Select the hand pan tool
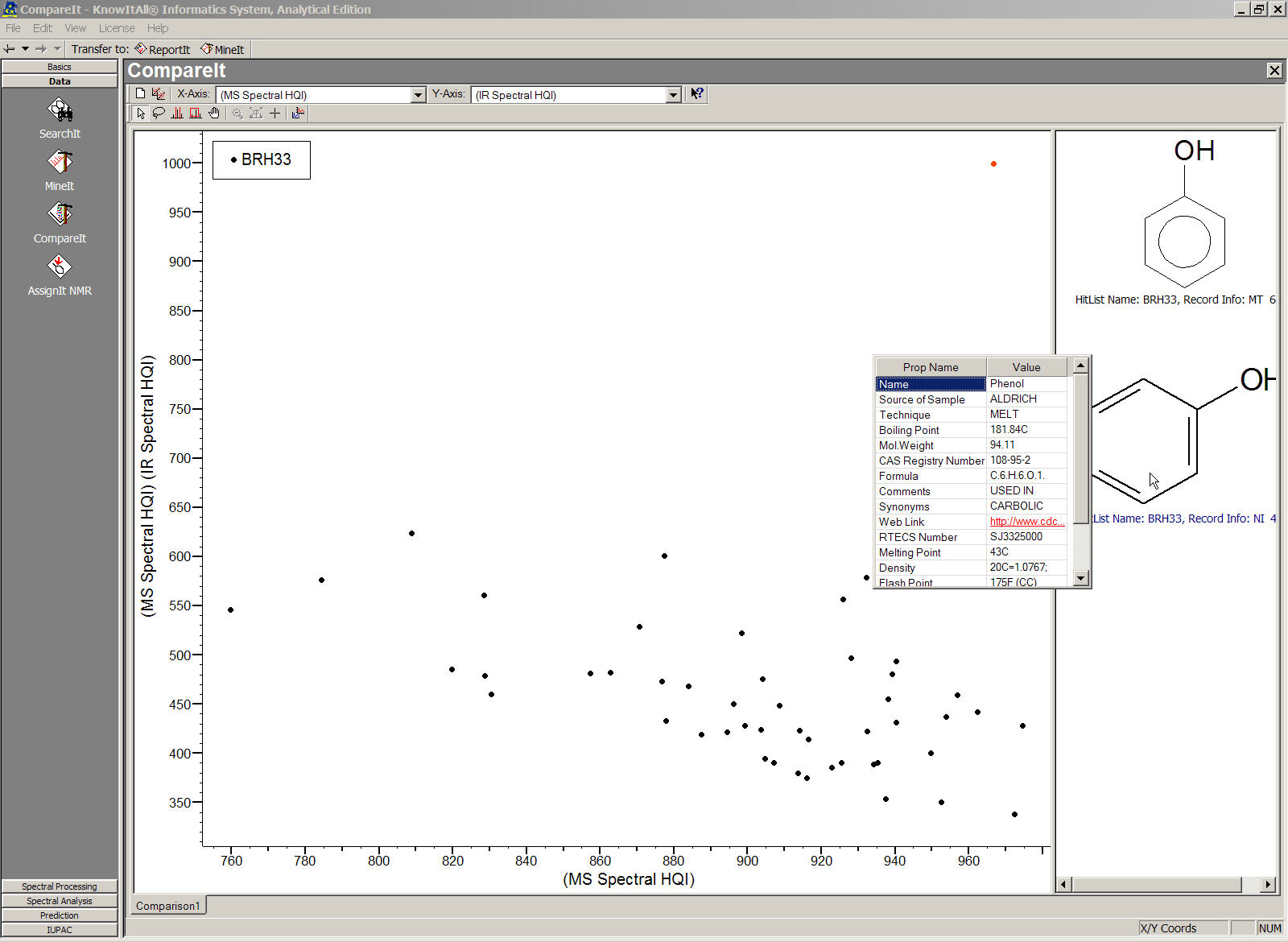1288x942 pixels. tap(214, 114)
